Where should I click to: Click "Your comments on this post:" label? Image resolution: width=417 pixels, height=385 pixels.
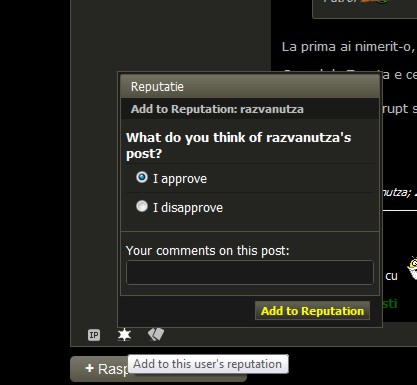tap(208, 251)
